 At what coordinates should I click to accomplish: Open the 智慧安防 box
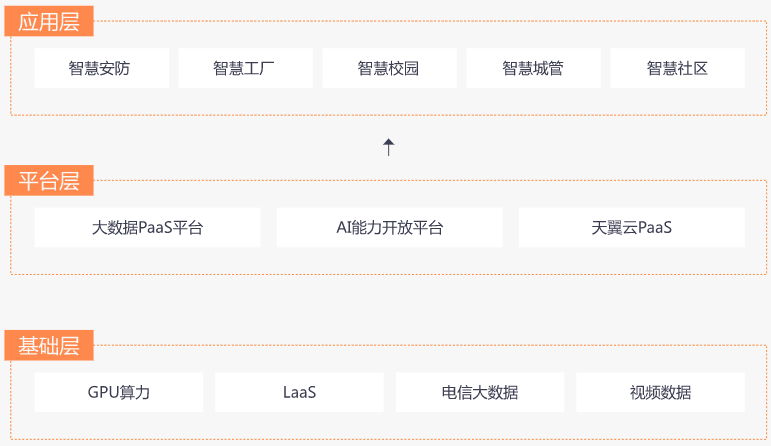click(x=101, y=68)
